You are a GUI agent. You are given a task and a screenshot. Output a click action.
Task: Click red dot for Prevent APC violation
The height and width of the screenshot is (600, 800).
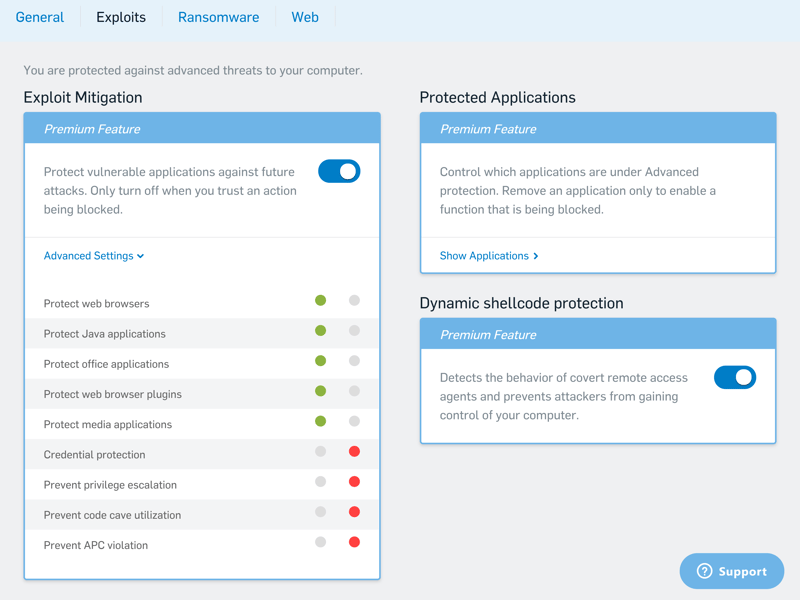point(354,542)
